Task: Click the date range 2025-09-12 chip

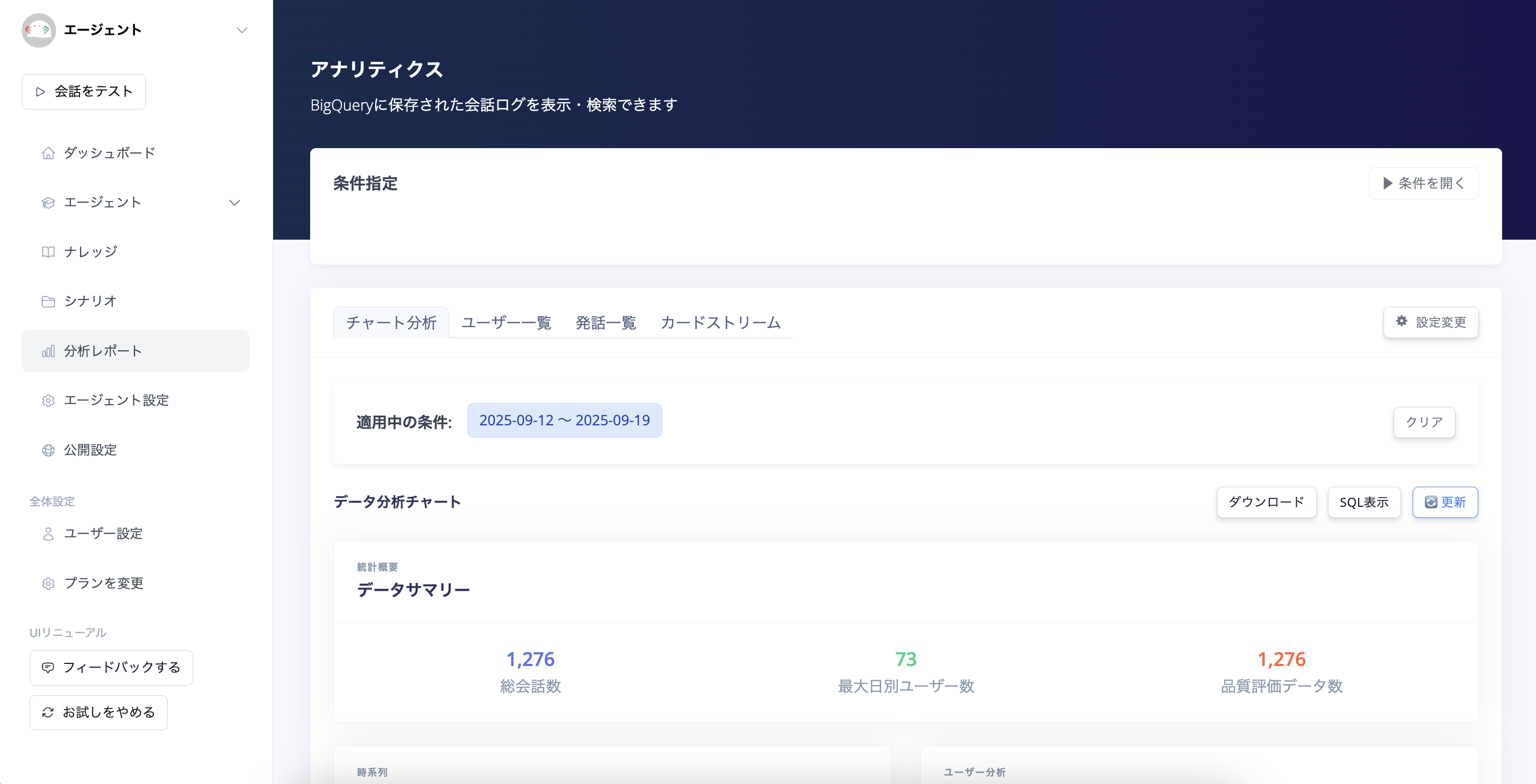Action: click(x=564, y=421)
